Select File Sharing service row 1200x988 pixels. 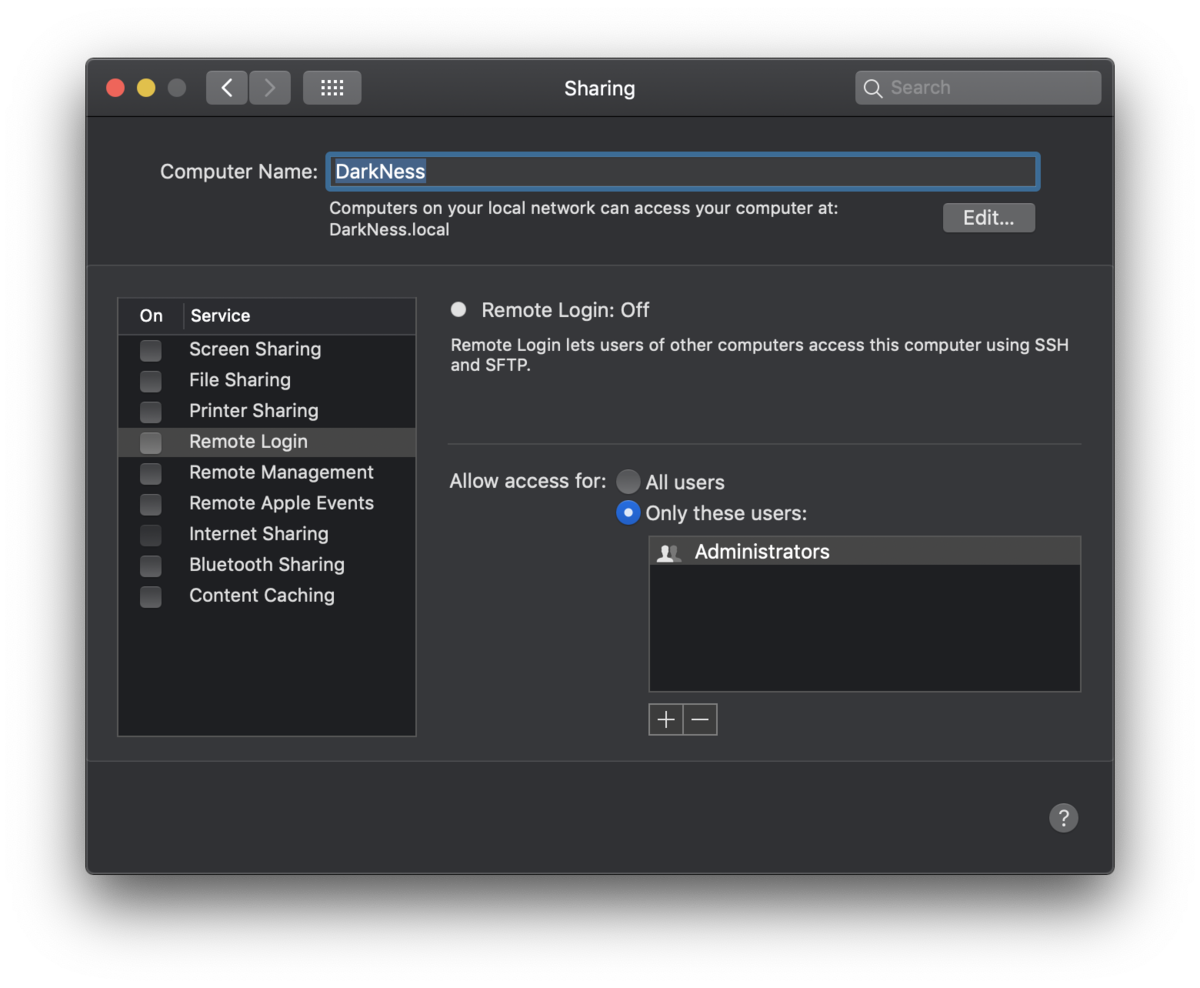(267, 381)
